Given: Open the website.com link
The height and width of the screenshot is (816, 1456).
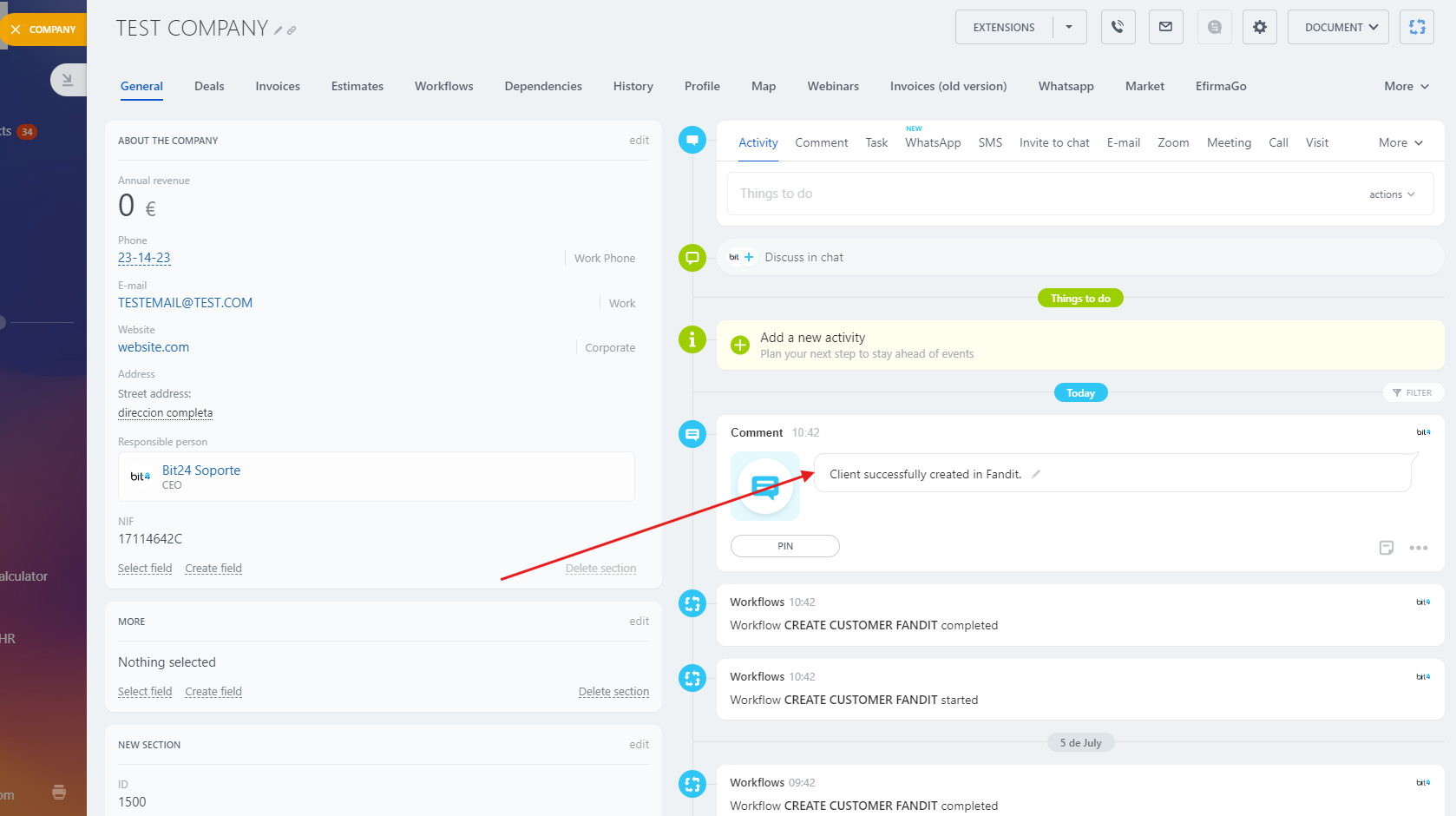Looking at the screenshot, I should point(154,347).
